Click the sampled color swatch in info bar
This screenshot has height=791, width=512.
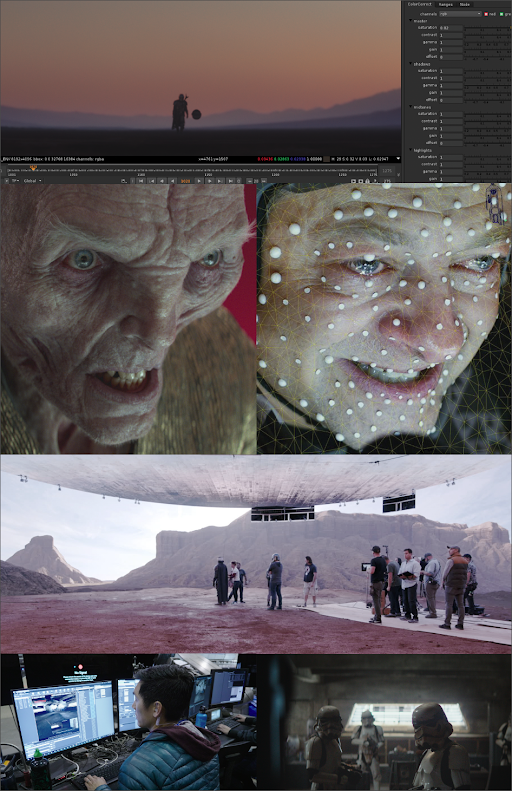tap(326, 159)
